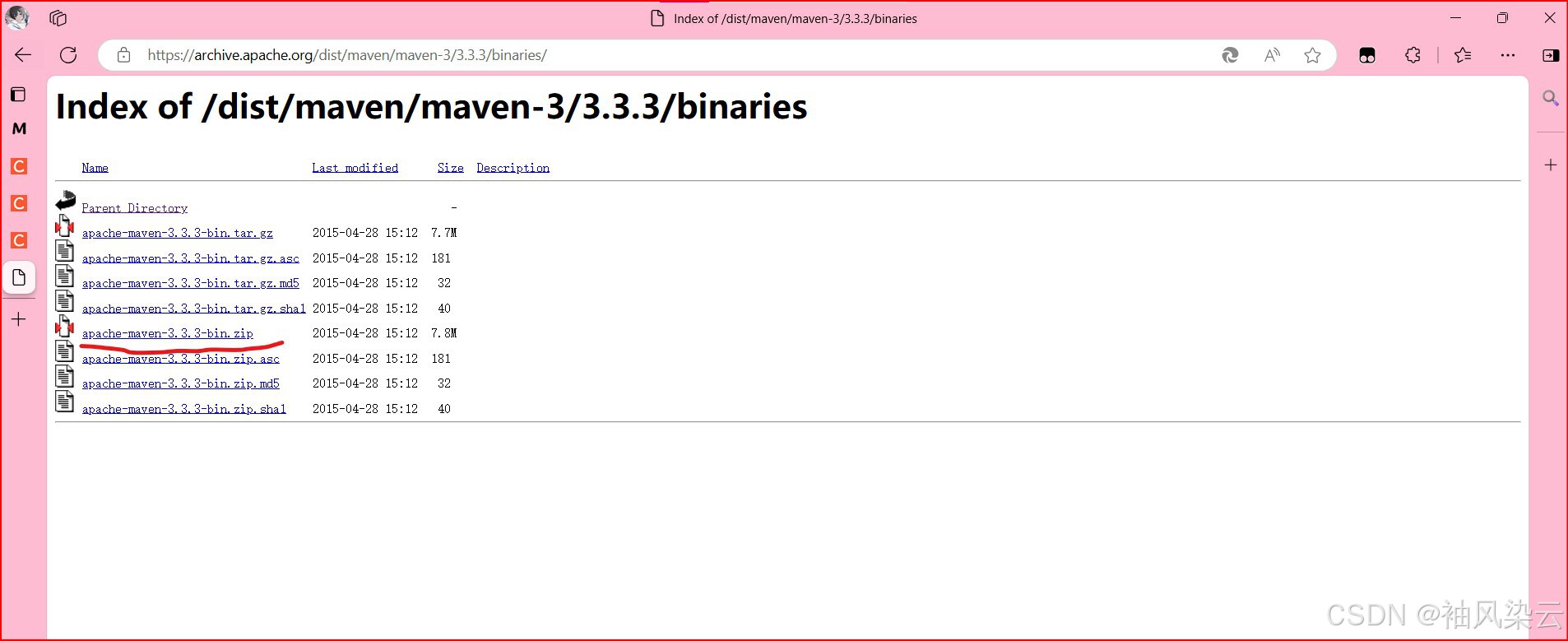Restore down the browser window
Viewport: 1568px width, 641px height.
(1502, 17)
